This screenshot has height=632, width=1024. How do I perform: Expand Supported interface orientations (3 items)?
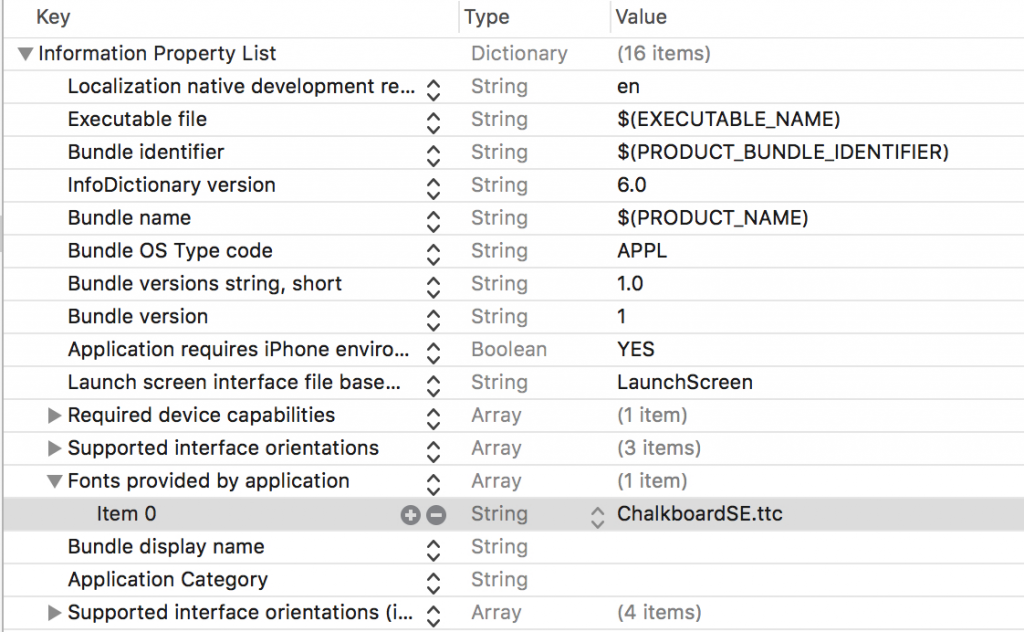coord(55,448)
